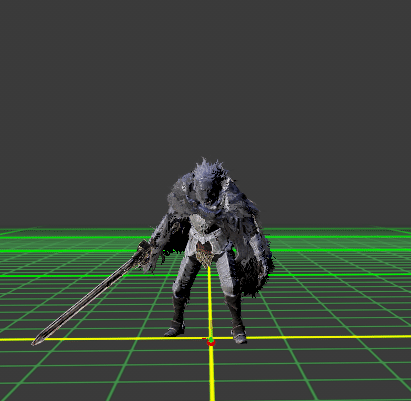This screenshot has height=401, width=411.
Task: Select the small green dot above the origin
Action: point(211,339)
